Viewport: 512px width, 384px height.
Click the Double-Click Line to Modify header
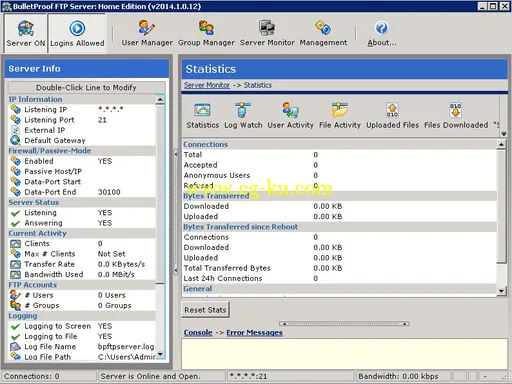point(86,88)
